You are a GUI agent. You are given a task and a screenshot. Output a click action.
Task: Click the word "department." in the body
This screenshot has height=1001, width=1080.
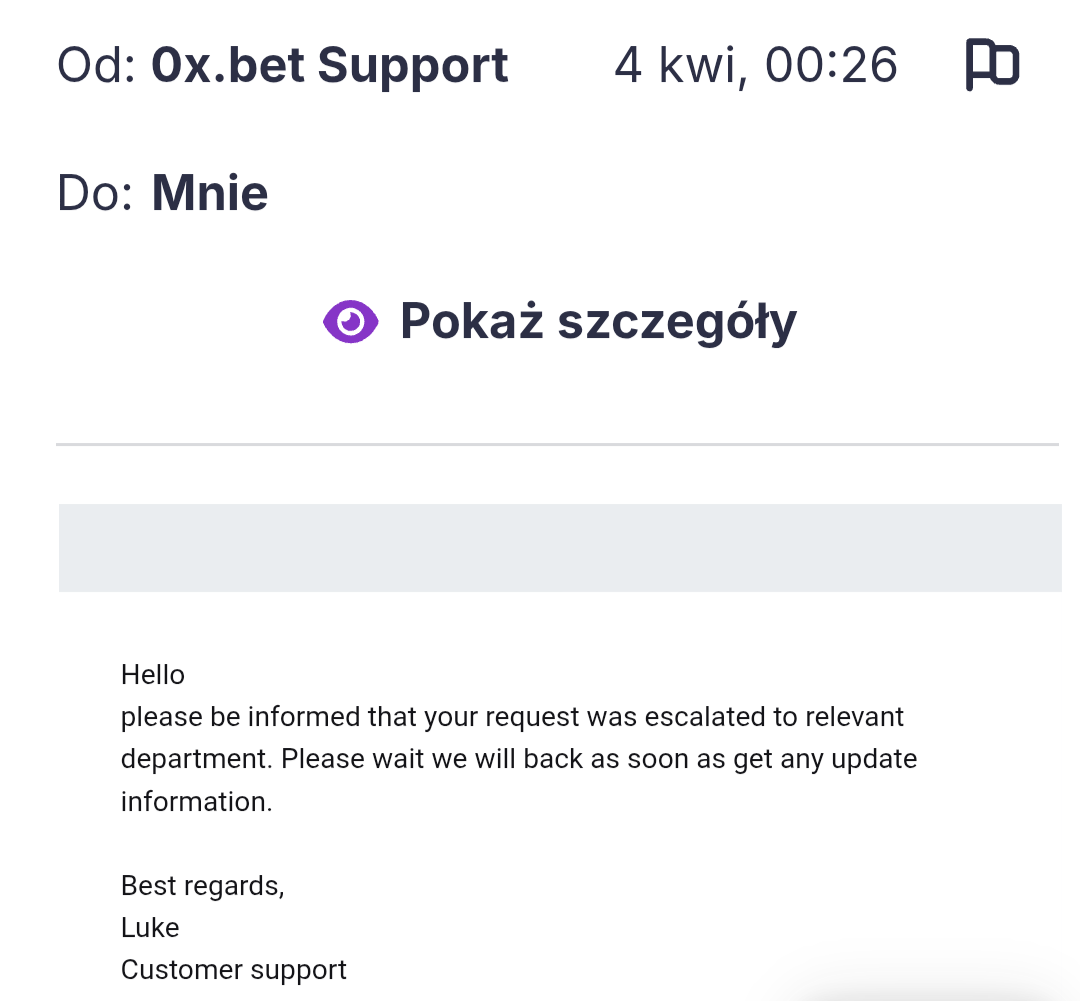196,759
